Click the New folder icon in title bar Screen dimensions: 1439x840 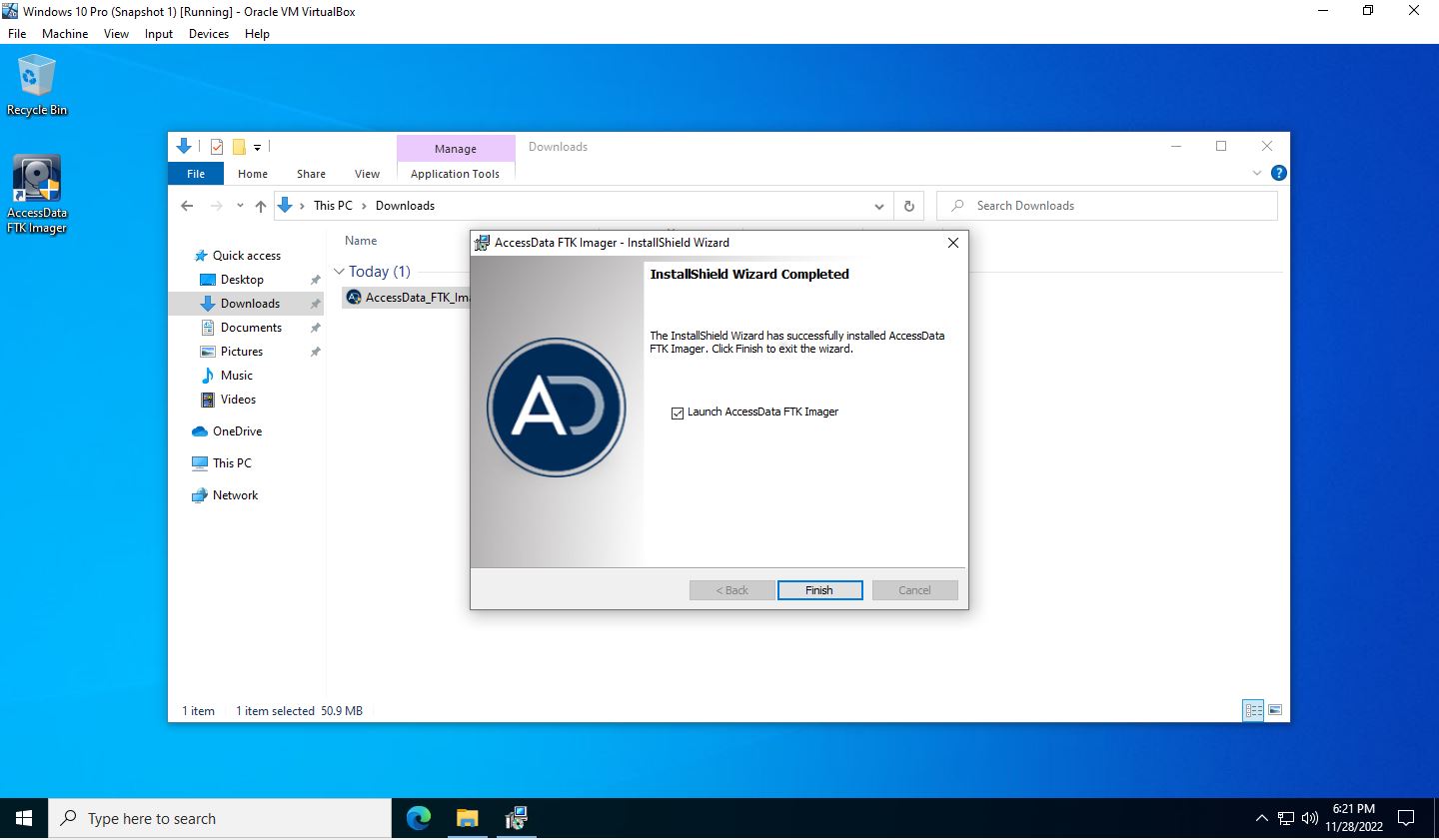click(239, 147)
